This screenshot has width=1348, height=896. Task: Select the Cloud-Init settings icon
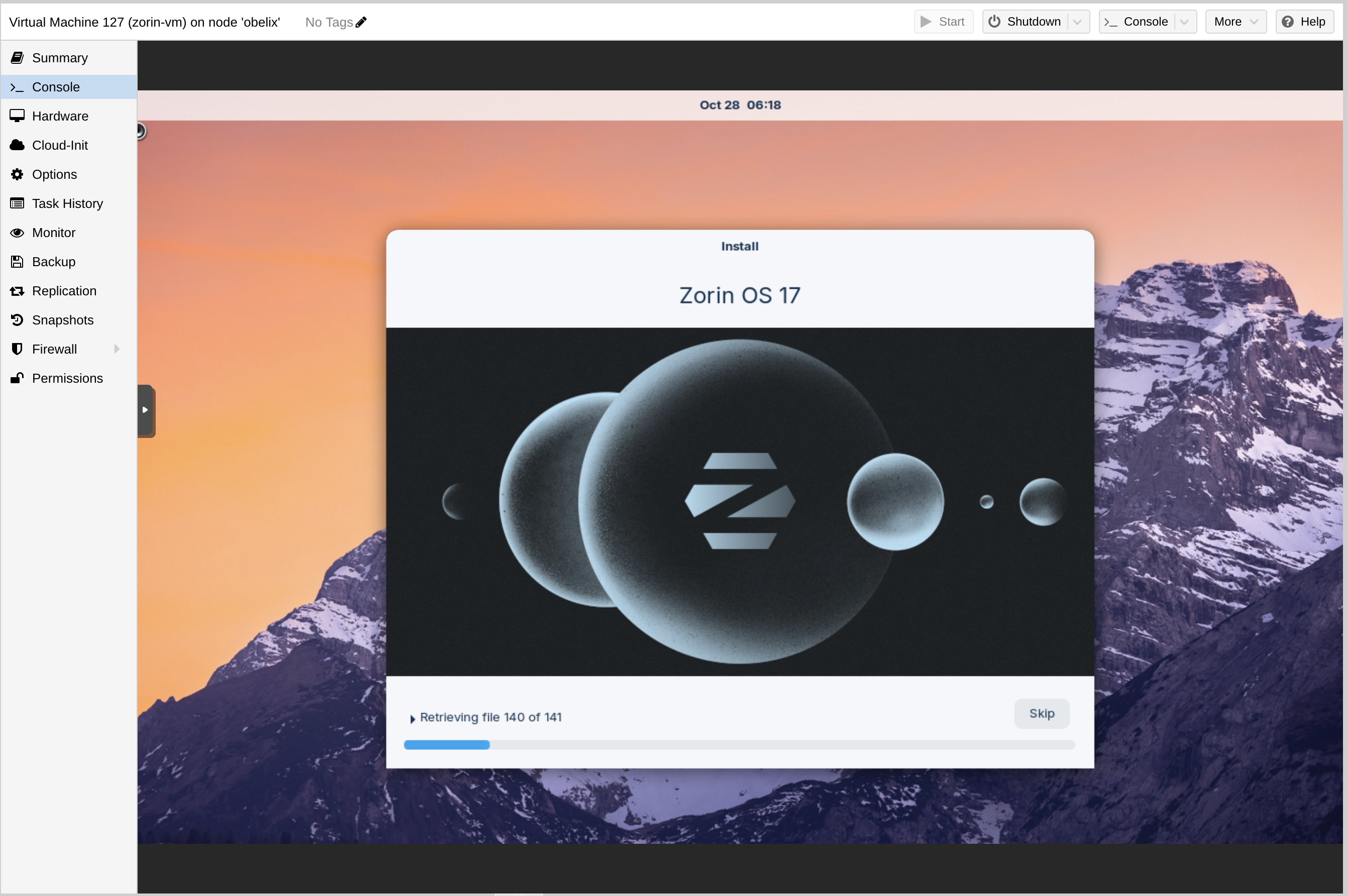pos(18,145)
